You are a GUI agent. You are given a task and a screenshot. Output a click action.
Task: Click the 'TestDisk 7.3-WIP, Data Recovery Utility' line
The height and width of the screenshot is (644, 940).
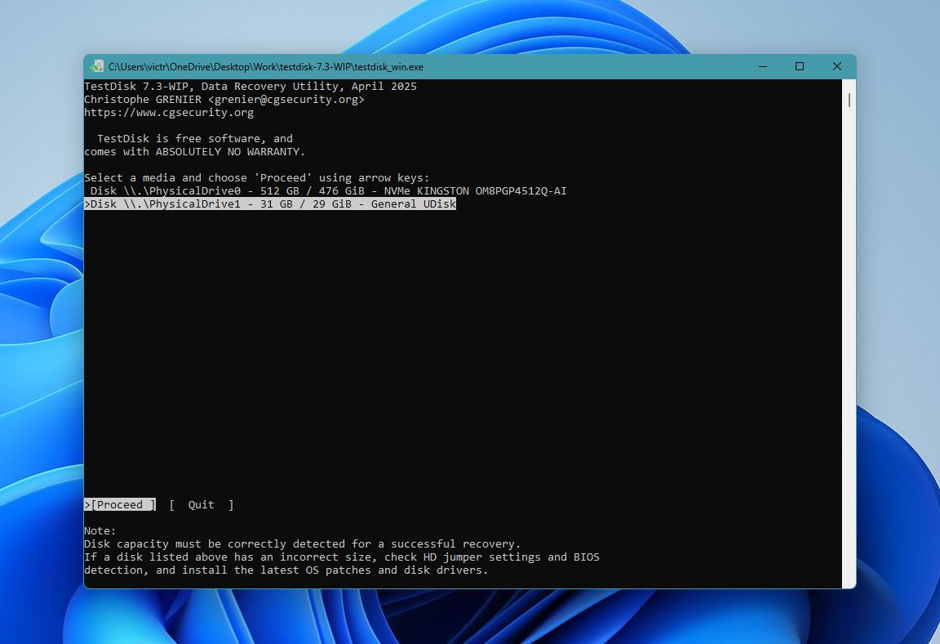coord(251,86)
